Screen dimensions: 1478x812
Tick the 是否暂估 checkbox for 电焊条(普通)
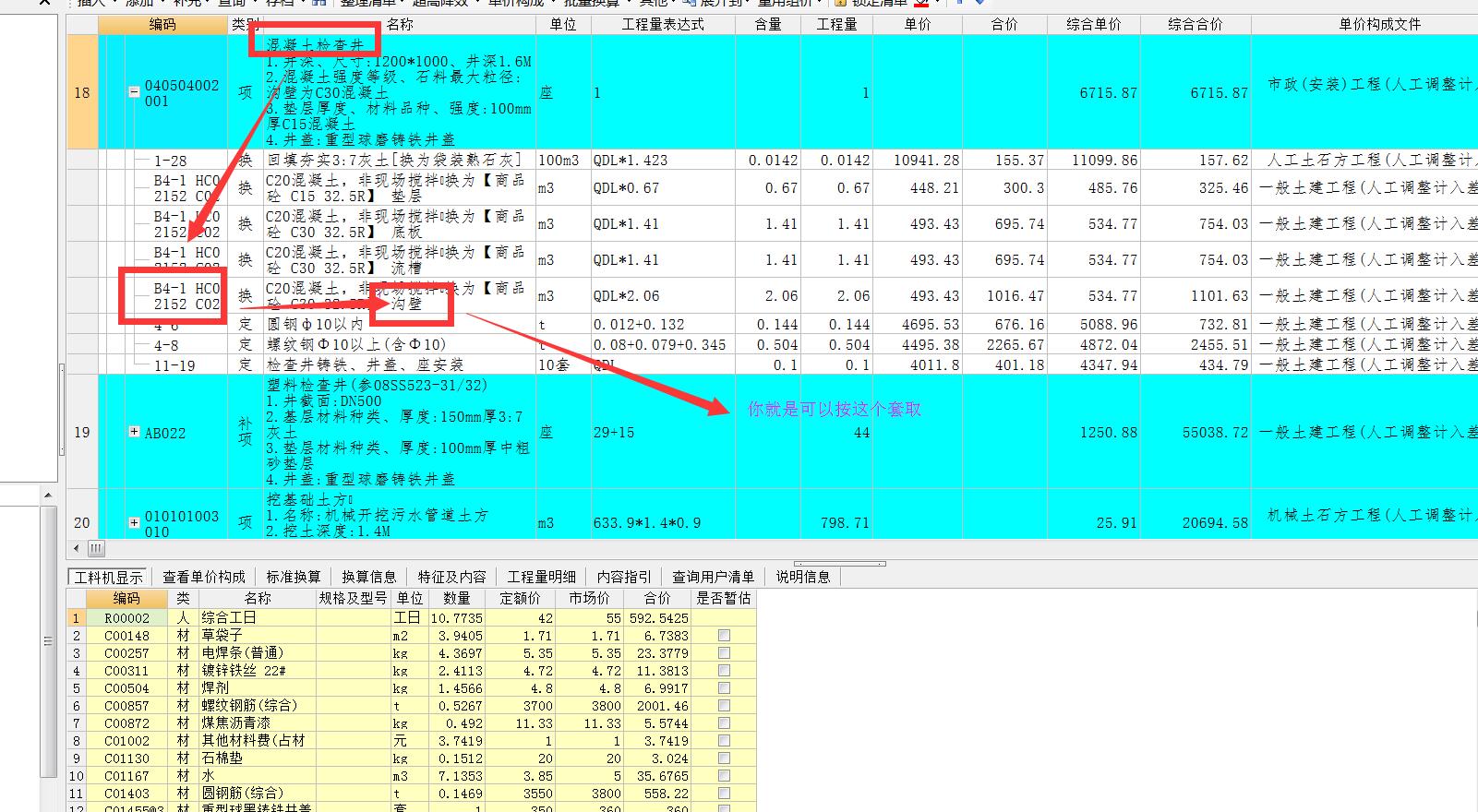pyautogui.click(x=724, y=653)
